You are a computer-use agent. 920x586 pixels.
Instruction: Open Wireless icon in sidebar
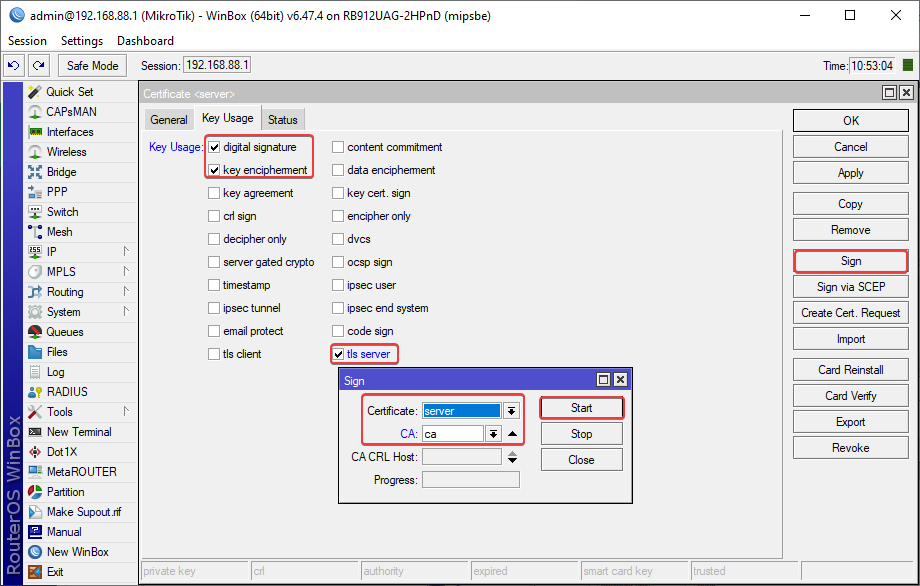coord(35,152)
